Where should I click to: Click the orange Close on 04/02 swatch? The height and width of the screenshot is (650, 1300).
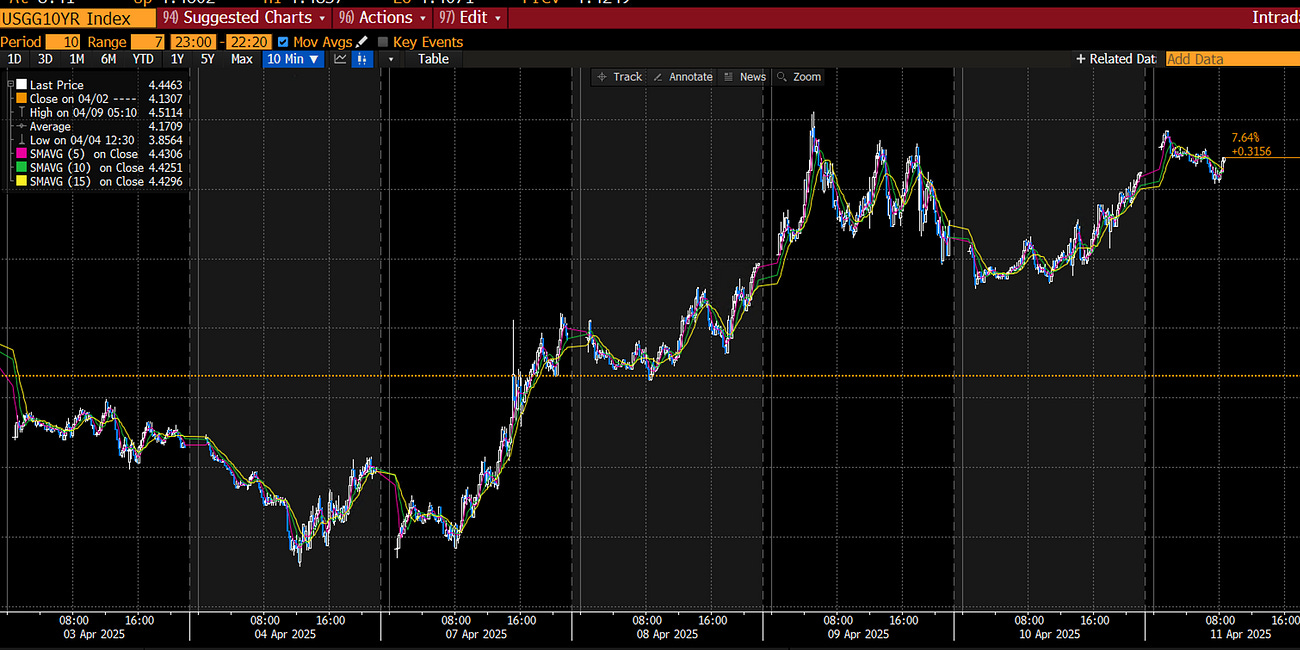coord(21,99)
